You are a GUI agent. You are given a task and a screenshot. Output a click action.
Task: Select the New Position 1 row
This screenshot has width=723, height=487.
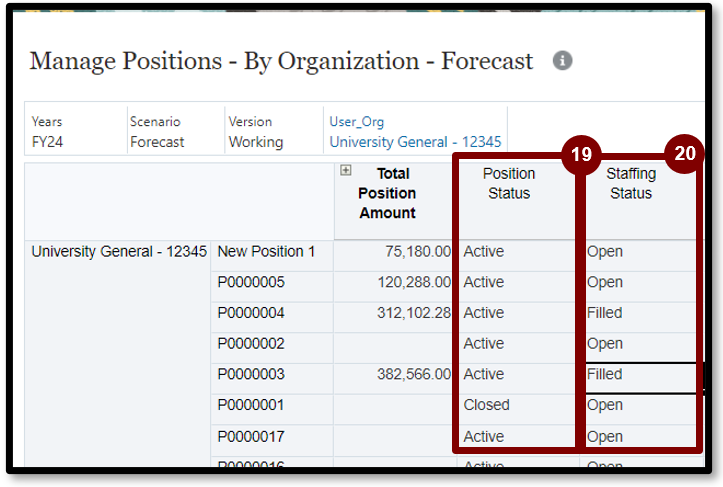tap(266, 252)
